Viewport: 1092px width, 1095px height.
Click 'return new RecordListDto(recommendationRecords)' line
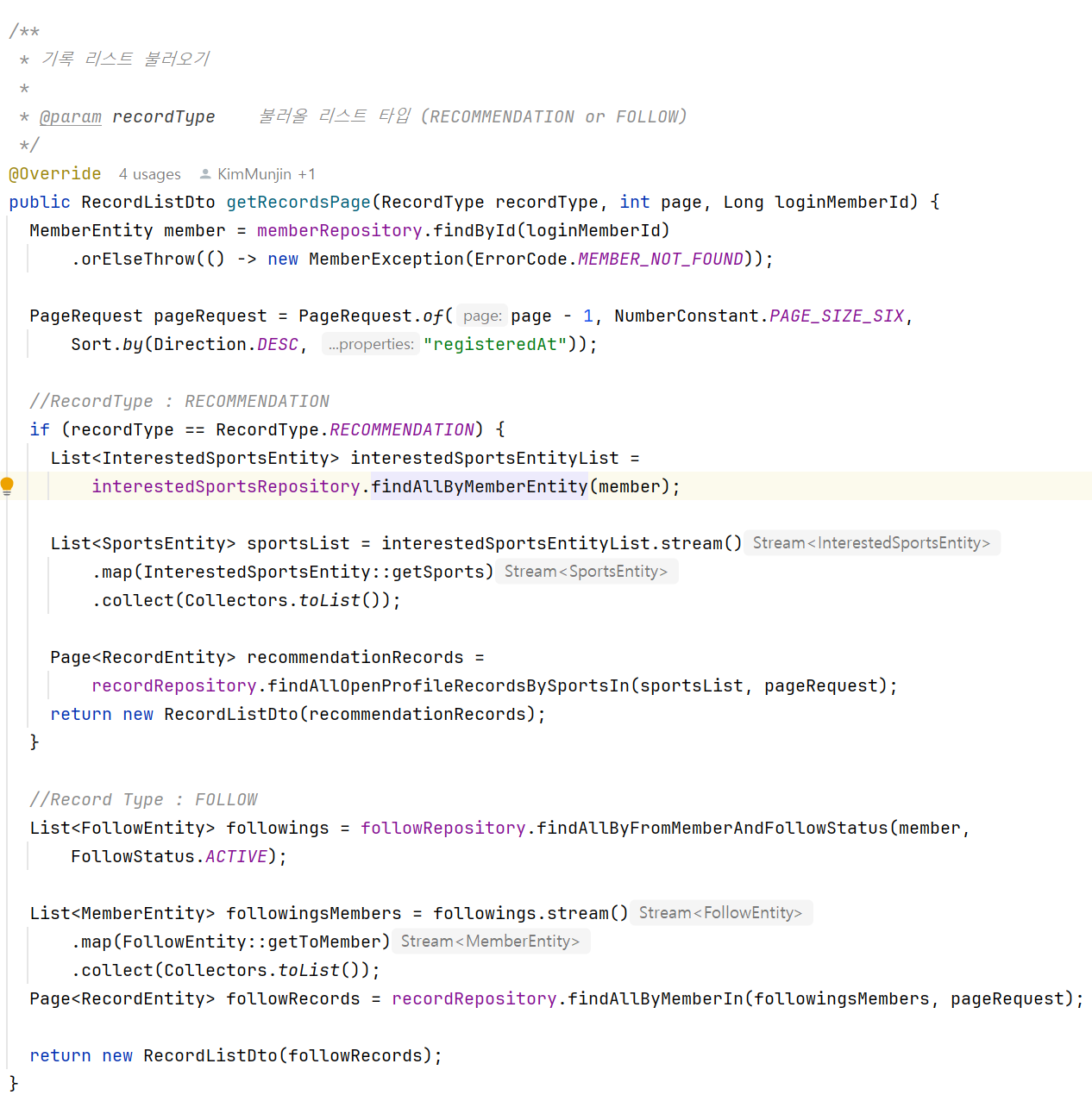[298, 714]
